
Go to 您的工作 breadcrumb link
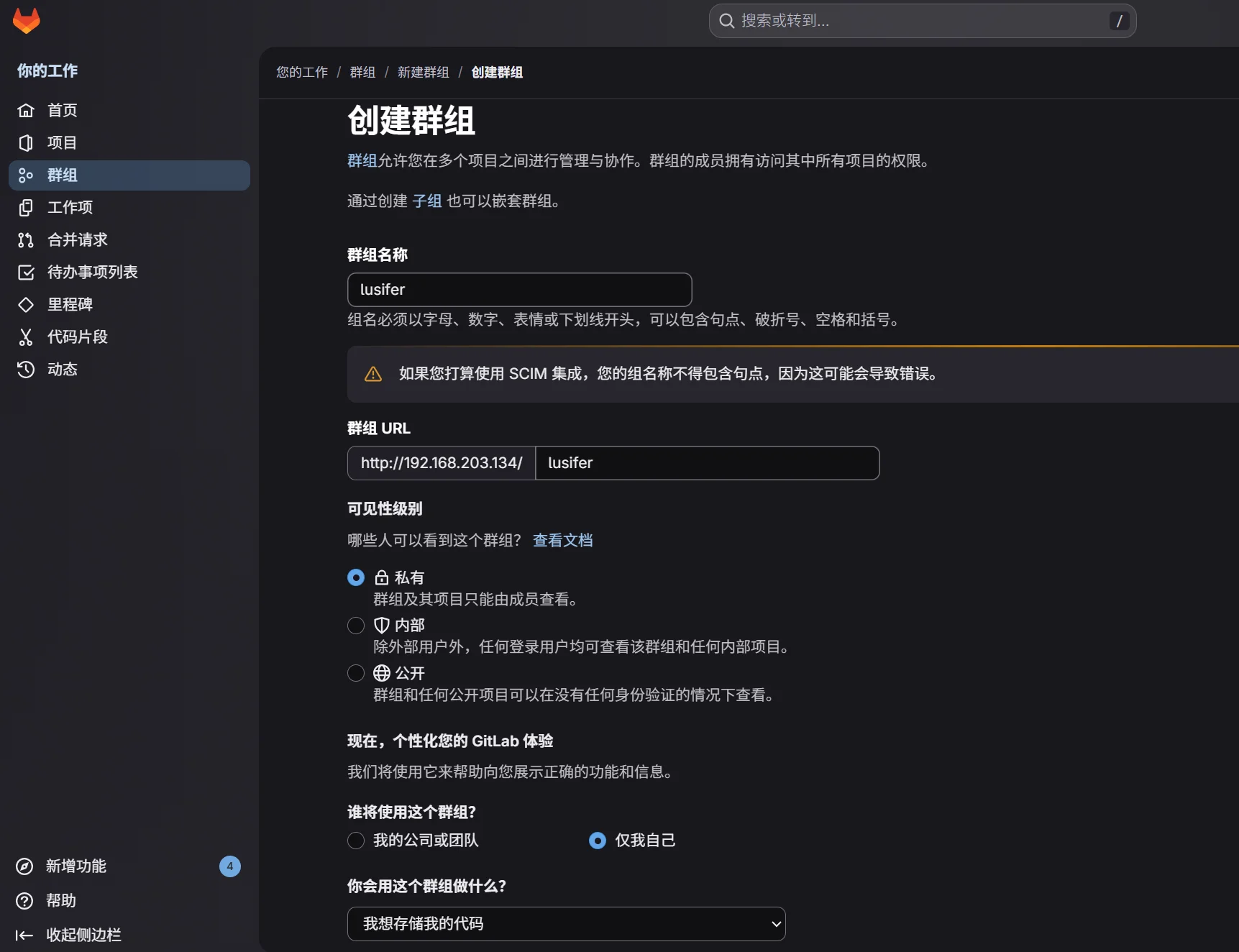coord(302,72)
